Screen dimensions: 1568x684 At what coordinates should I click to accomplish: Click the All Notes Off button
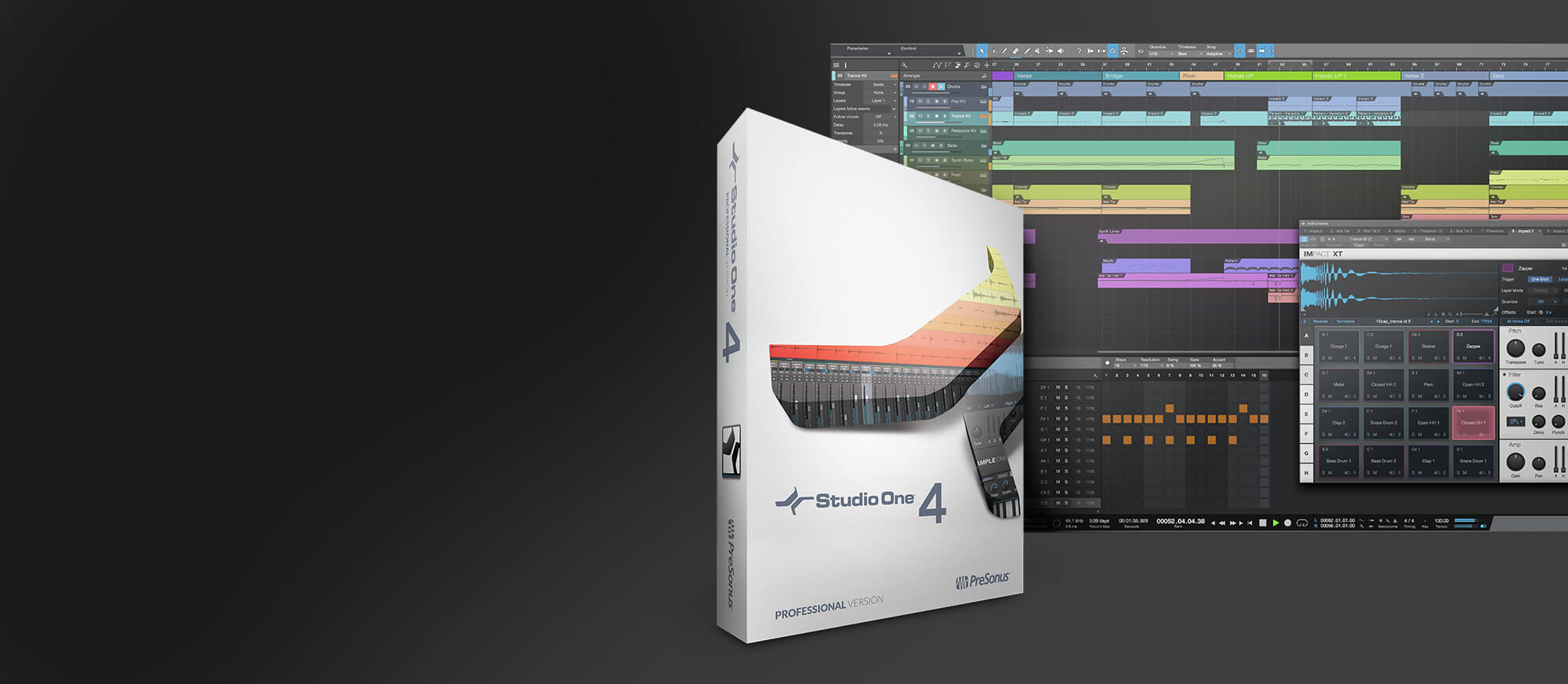click(1518, 322)
